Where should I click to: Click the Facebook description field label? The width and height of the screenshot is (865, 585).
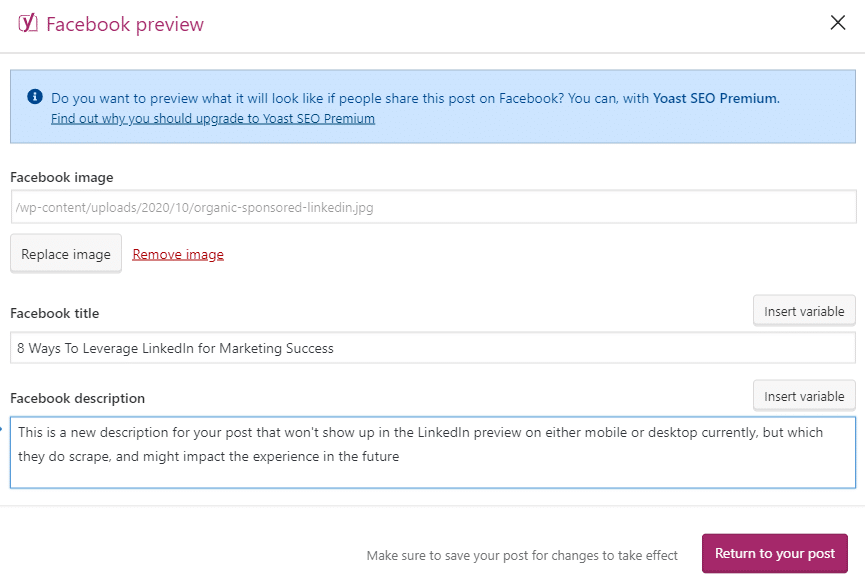coord(77,398)
